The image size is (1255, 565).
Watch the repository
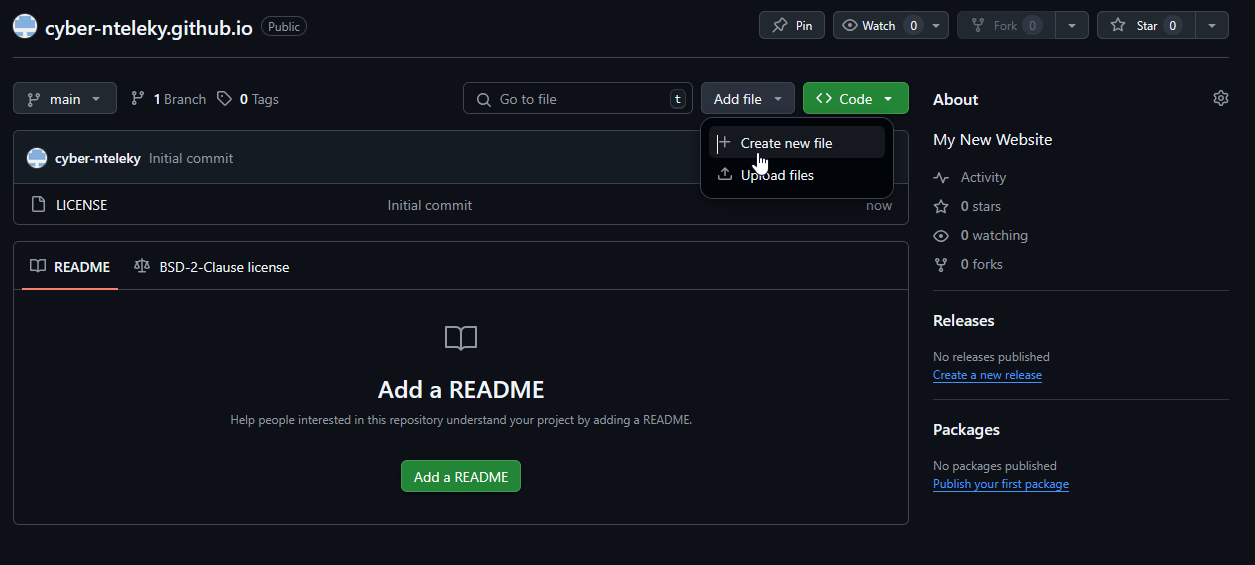pyautogui.click(x=879, y=25)
